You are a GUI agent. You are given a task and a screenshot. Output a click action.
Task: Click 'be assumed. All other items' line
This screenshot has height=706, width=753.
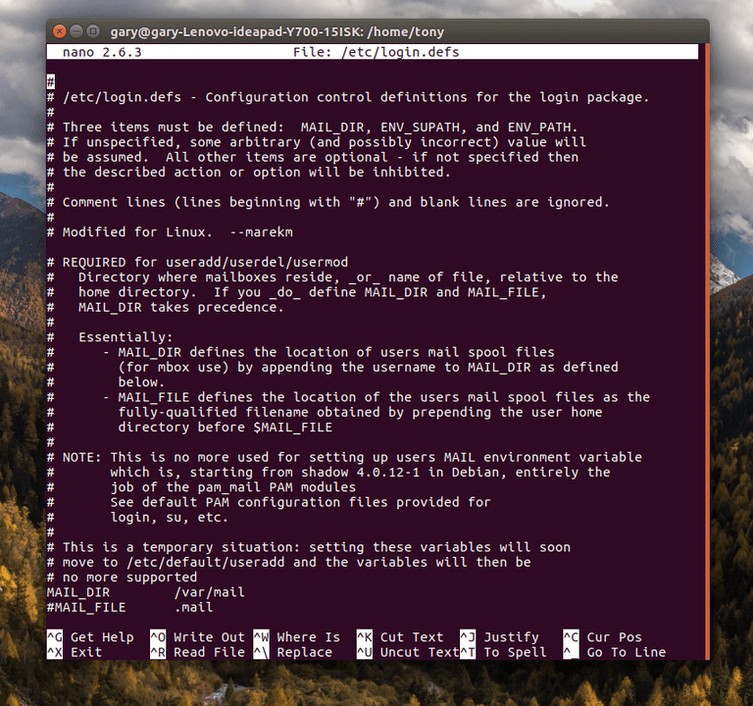[x=313, y=157]
